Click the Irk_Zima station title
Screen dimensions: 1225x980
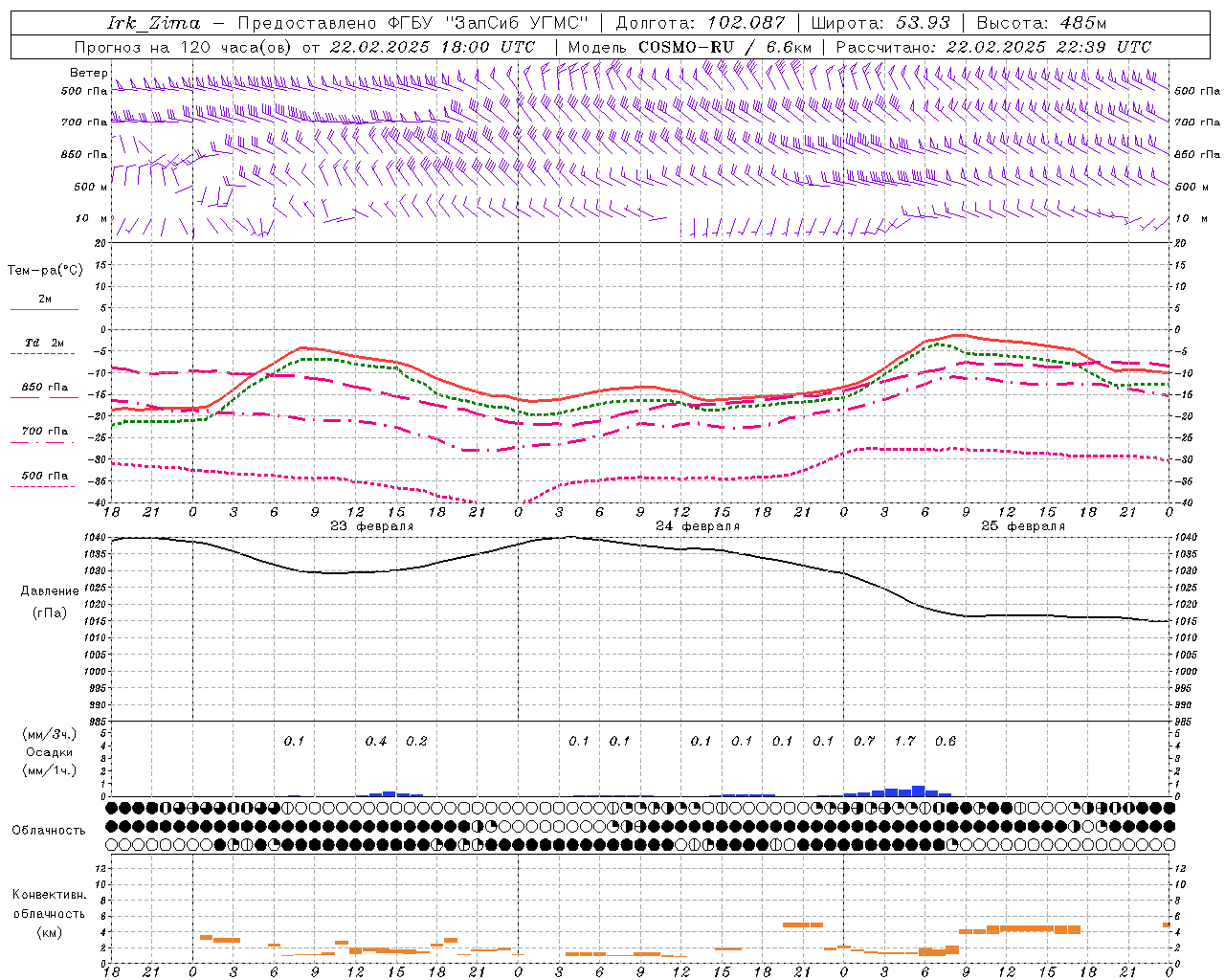point(154,23)
